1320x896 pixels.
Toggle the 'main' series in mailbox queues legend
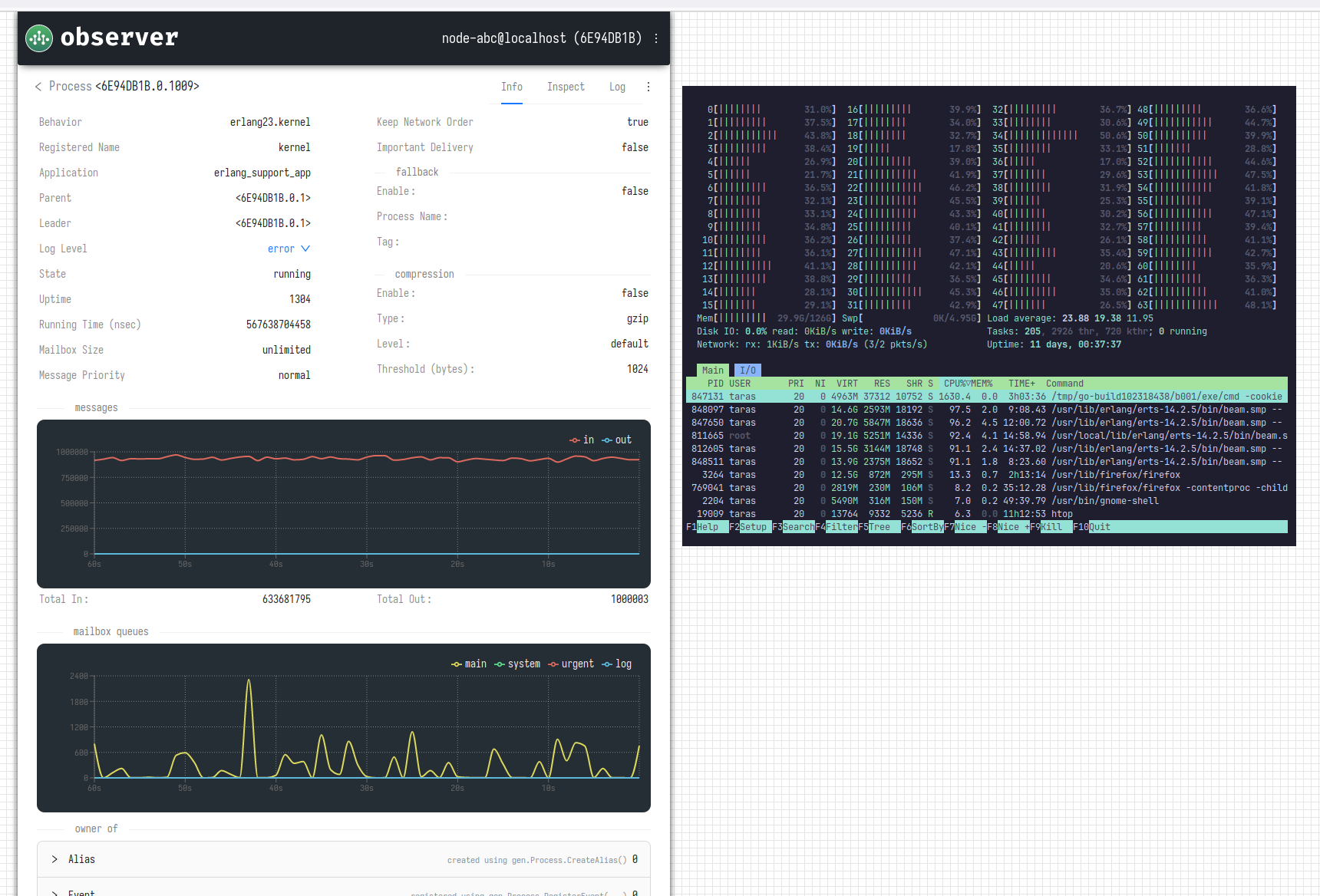tap(469, 664)
